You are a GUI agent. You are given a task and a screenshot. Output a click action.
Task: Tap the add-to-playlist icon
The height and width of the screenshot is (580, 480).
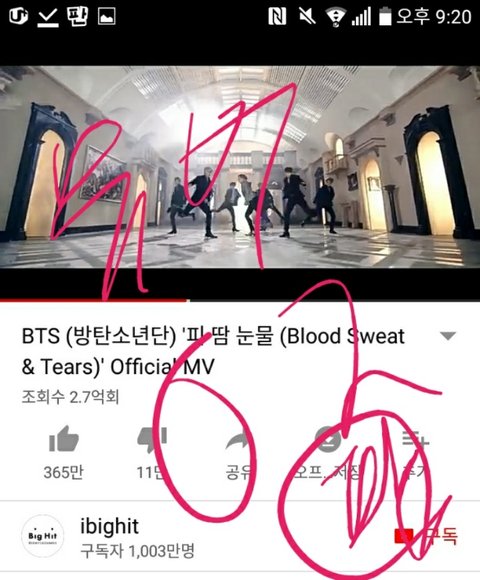tap(415, 439)
